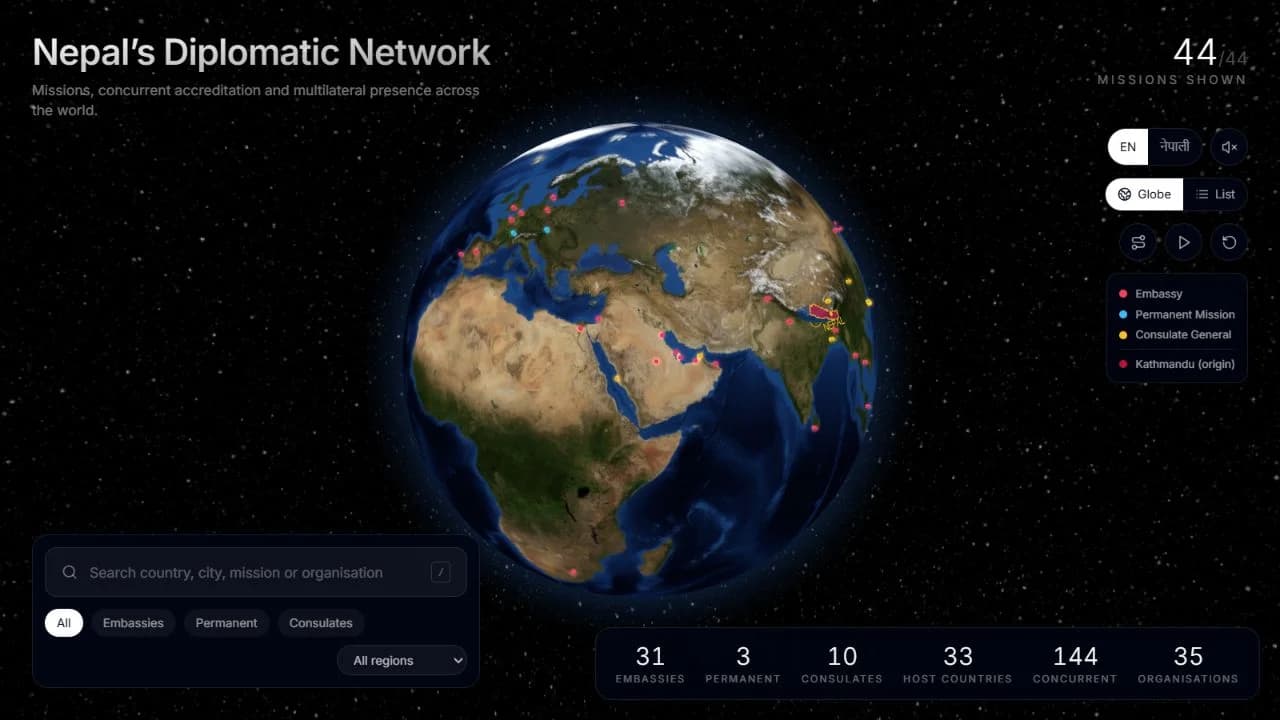Click the 35 Organisations statistic
Image resolution: width=1280 pixels, height=720 pixels.
1188,665
